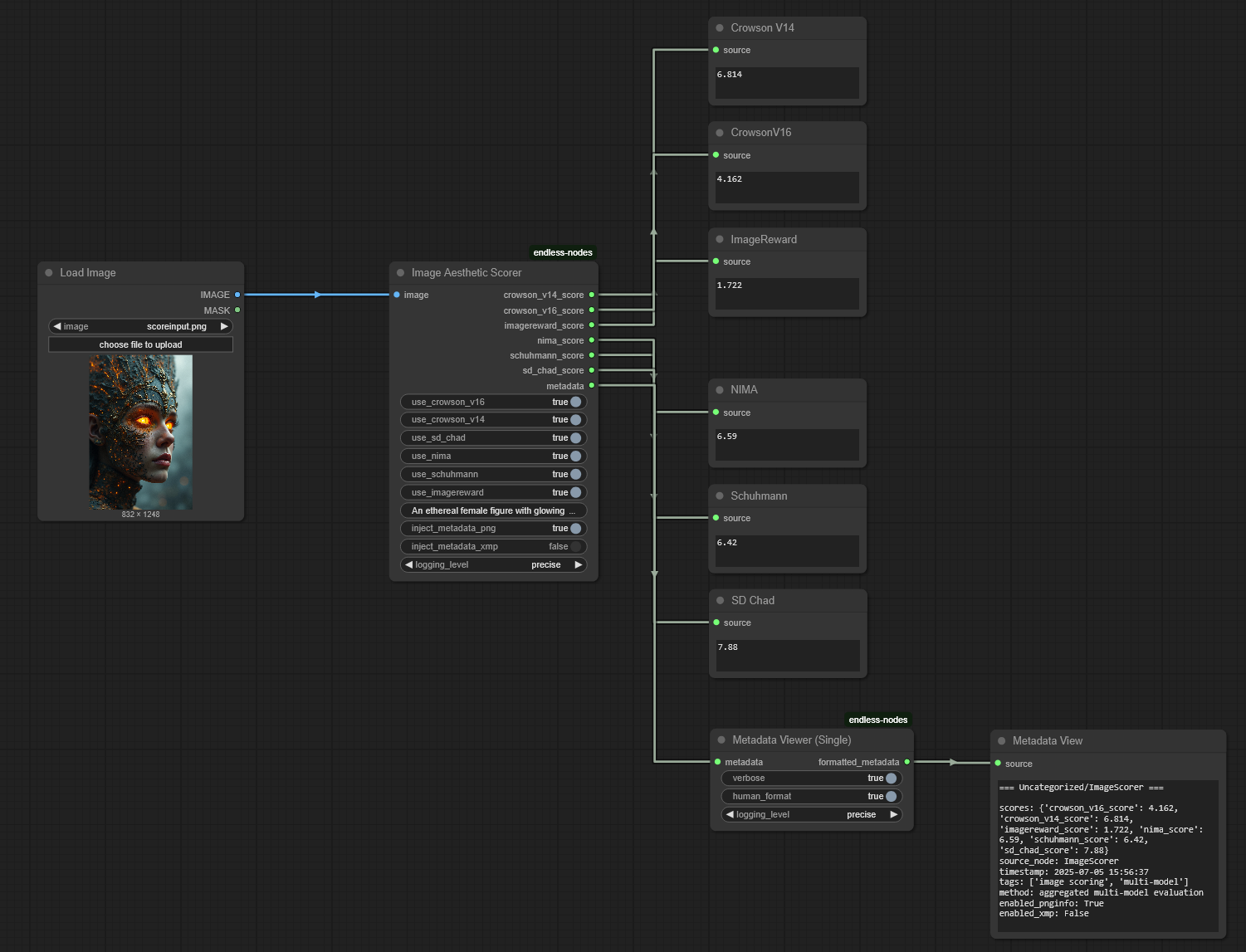
Task: Turn off verbose in Metadata Viewer
Action: tap(891, 778)
